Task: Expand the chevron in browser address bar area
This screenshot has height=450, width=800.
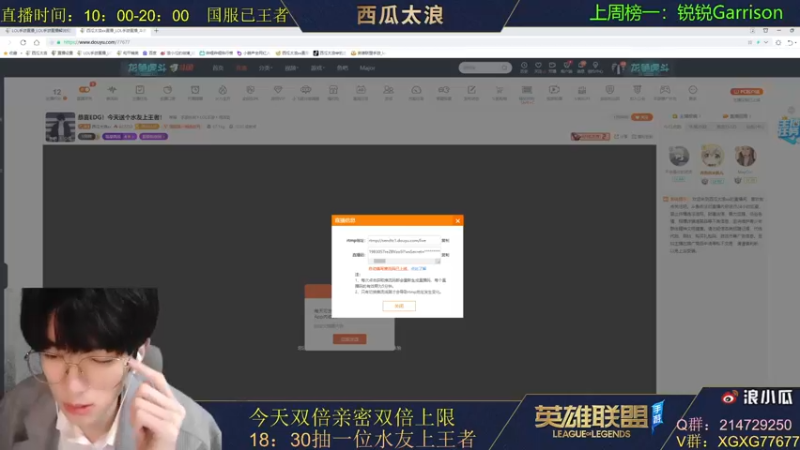Action: pos(766,42)
